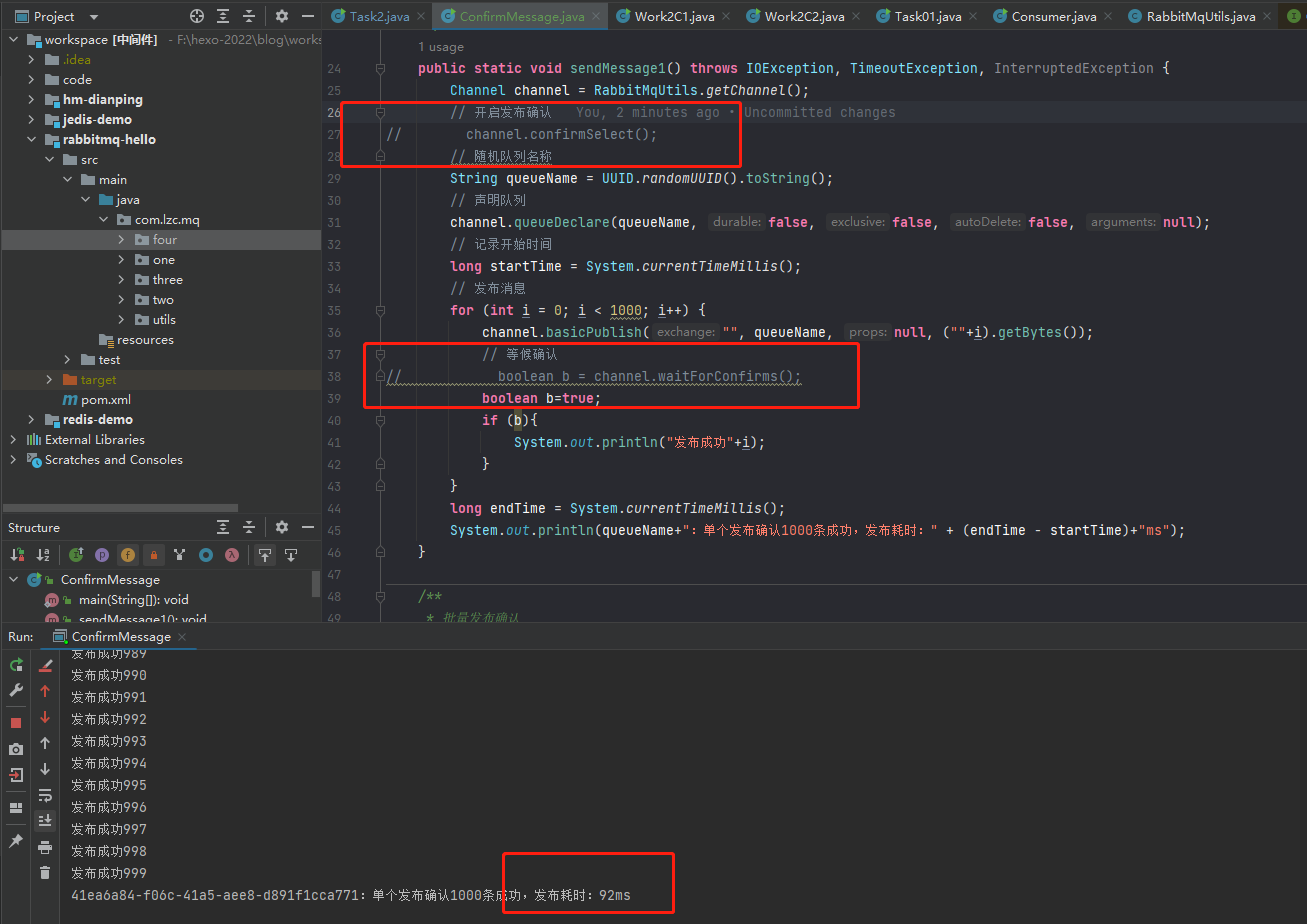This screenshot has height=924, width=1307.
Task: Expand External Libraries node
Action: click(x=14, y=440)
